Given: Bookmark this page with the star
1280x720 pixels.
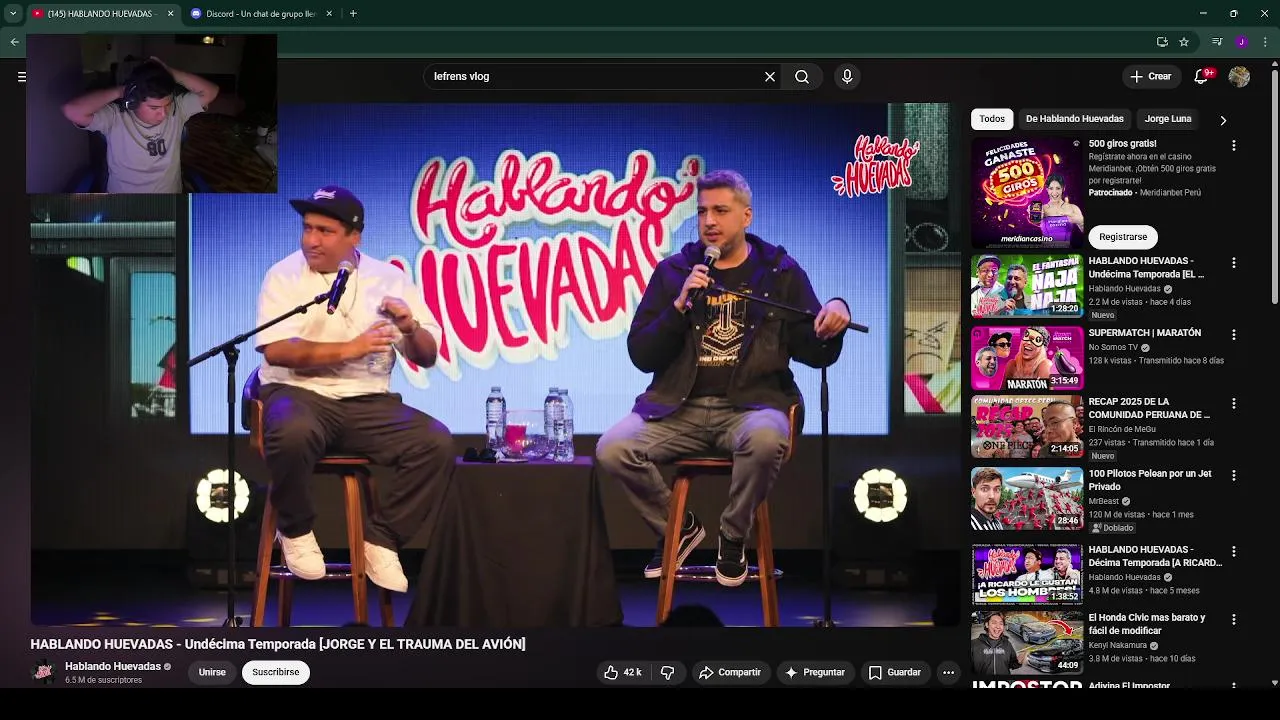Looking at the screenshot, I should (1184, 42).
